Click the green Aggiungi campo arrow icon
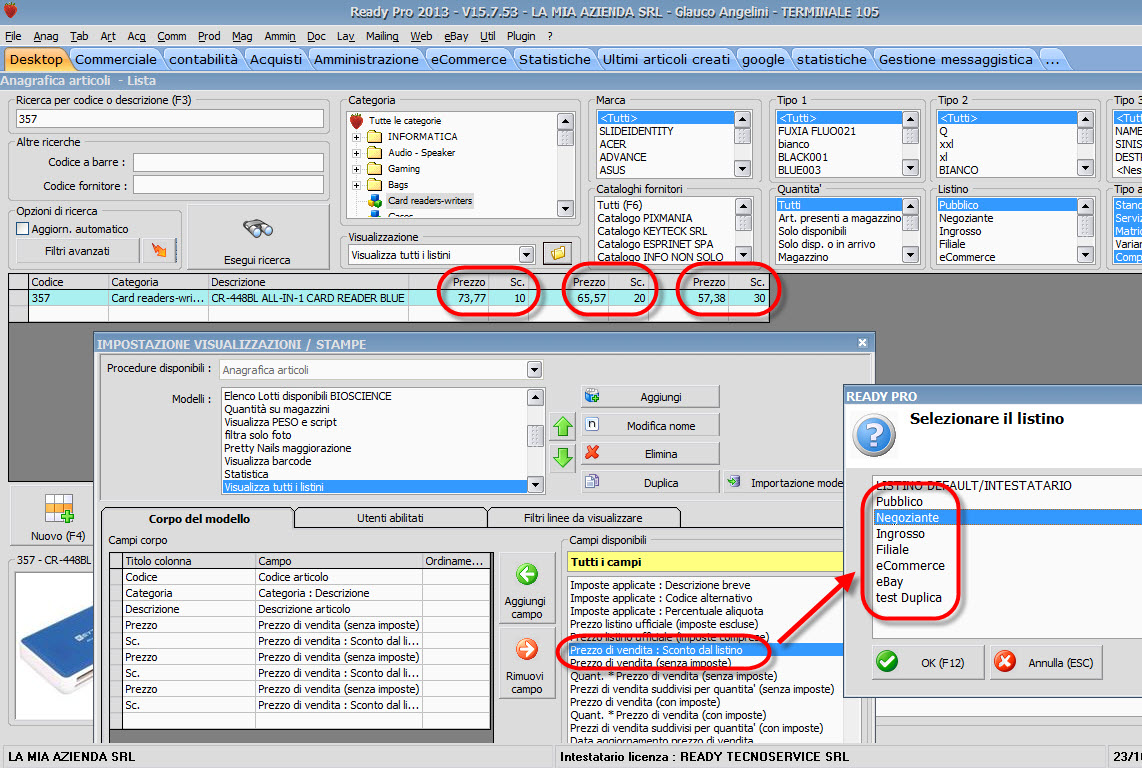Screen dimensions: 1142x768 tap(527, 574)
